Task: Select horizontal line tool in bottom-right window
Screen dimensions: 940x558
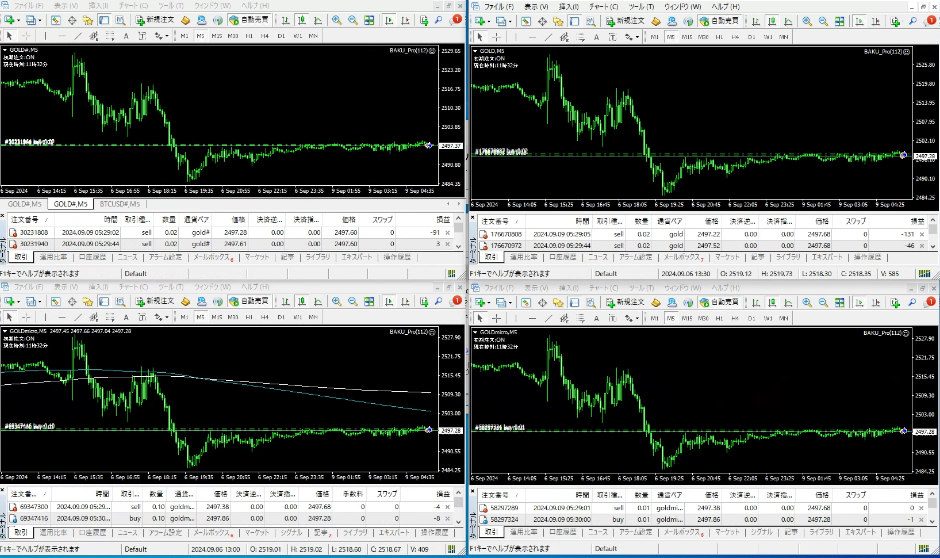Action: point(532,318)
